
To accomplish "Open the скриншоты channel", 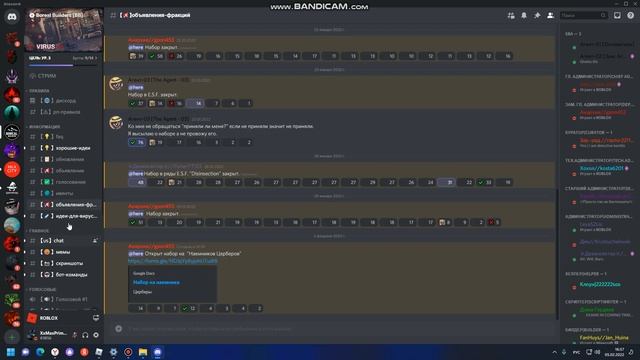I will [63, 263].
